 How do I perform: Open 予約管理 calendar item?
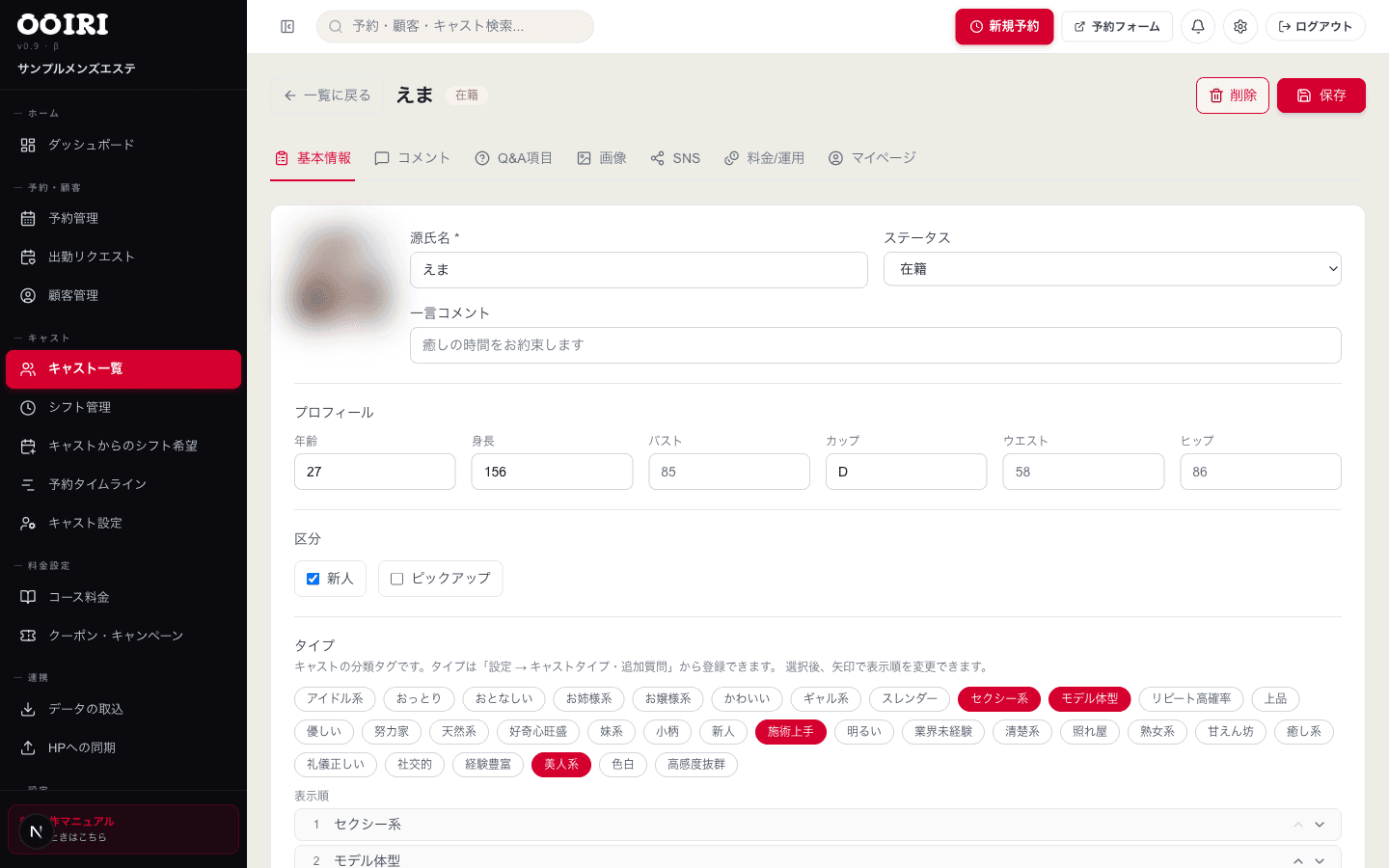click(x=123, y=219)
